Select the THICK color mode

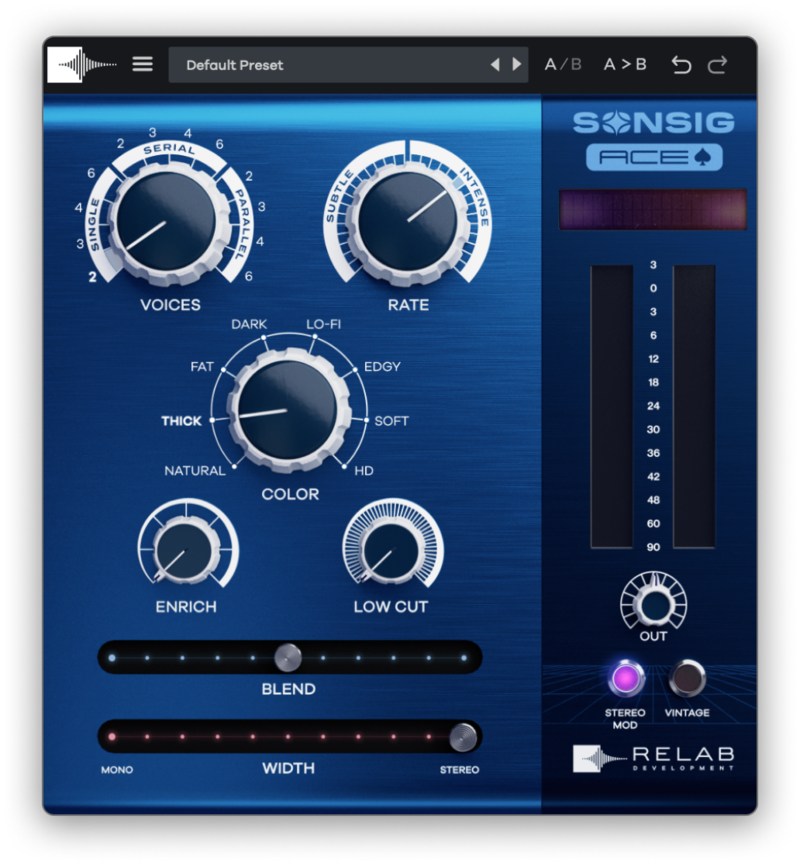coord(181,421)
